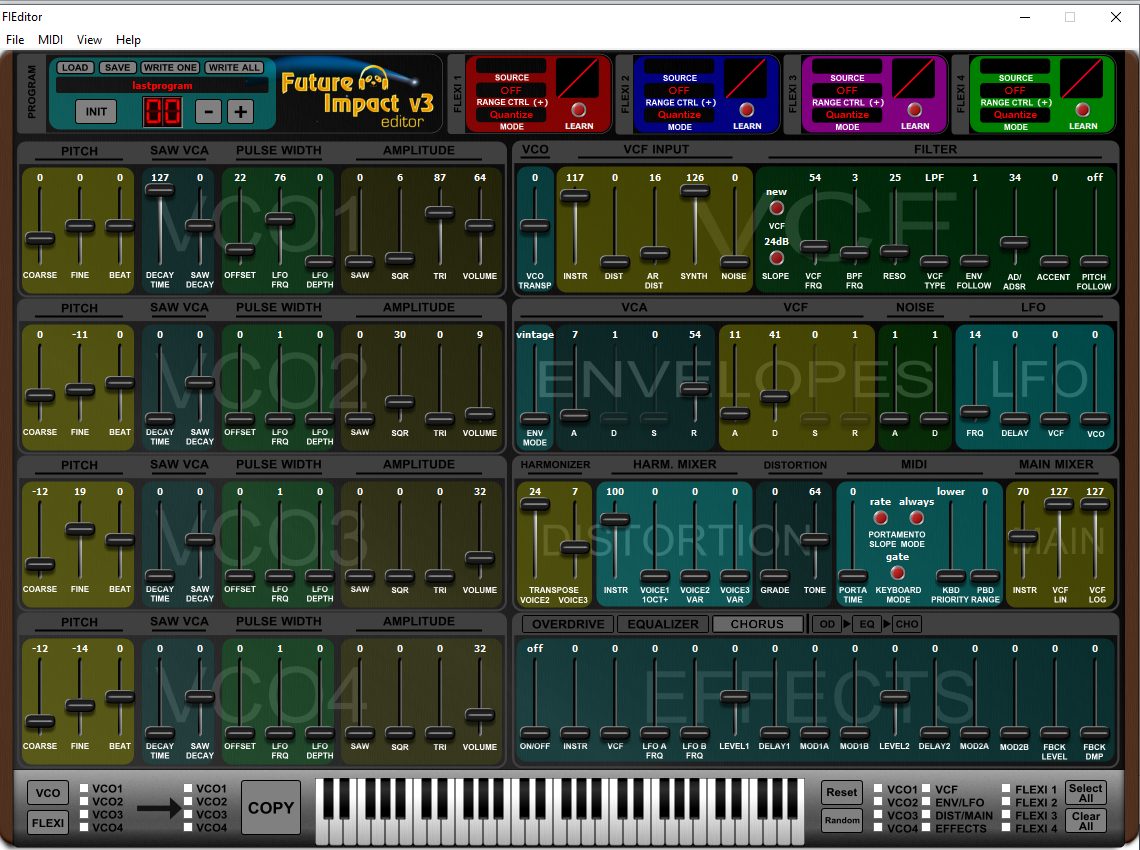
Task: Click the lastprogram name field
Action: click(x=162, y=86)
